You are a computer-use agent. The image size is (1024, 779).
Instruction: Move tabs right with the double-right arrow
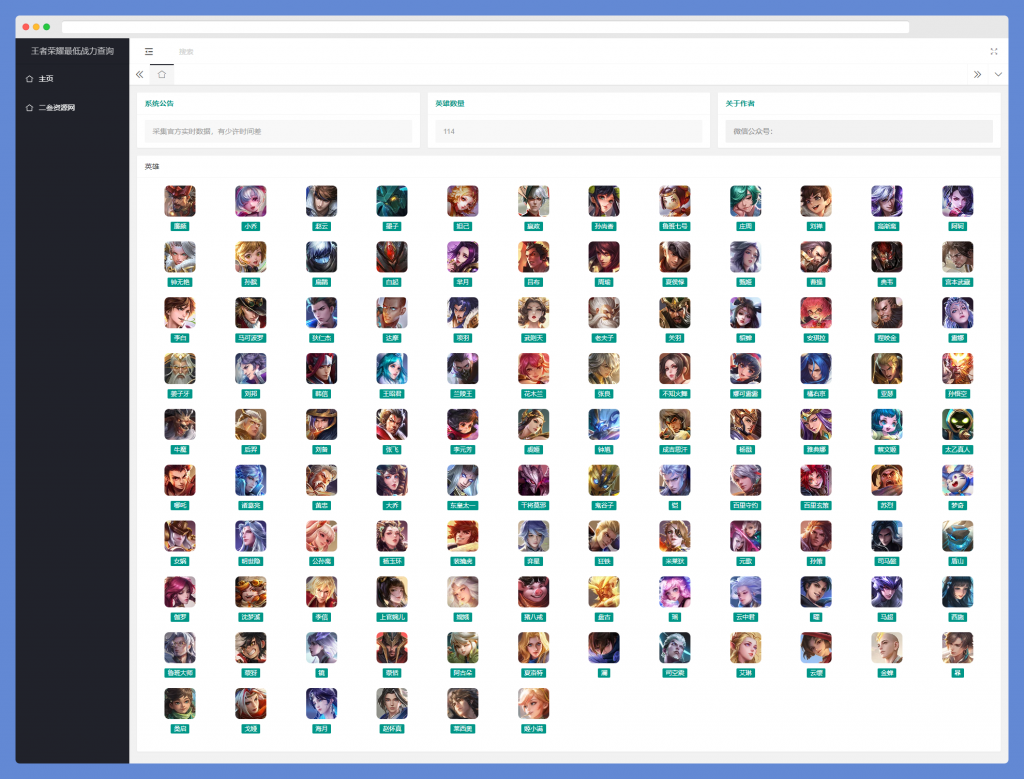(977, 74)
